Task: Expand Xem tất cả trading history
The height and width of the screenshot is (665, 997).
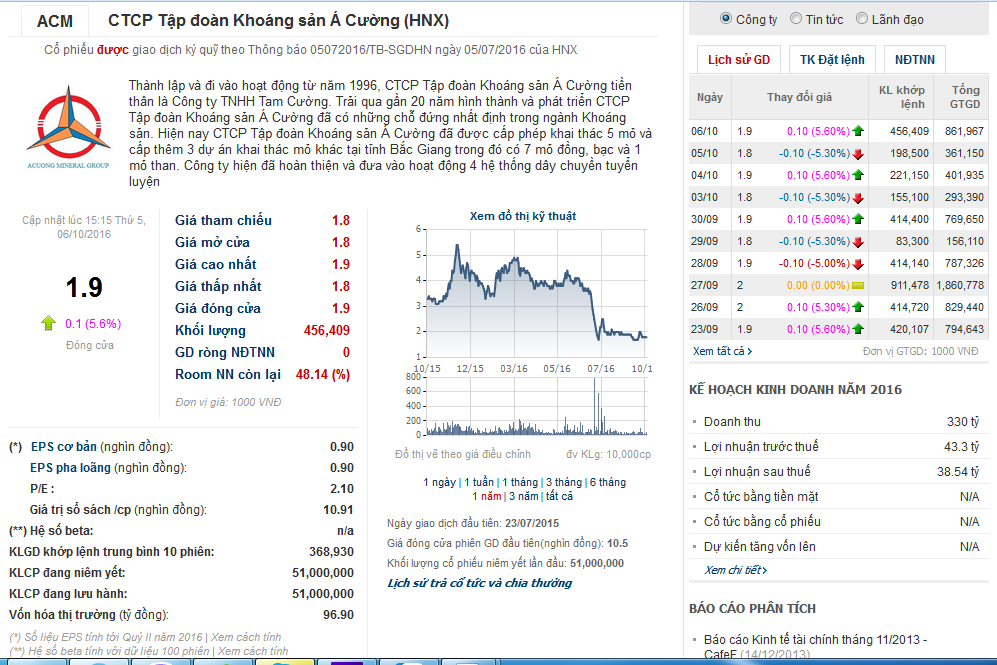Action: [x=722, y=351]
